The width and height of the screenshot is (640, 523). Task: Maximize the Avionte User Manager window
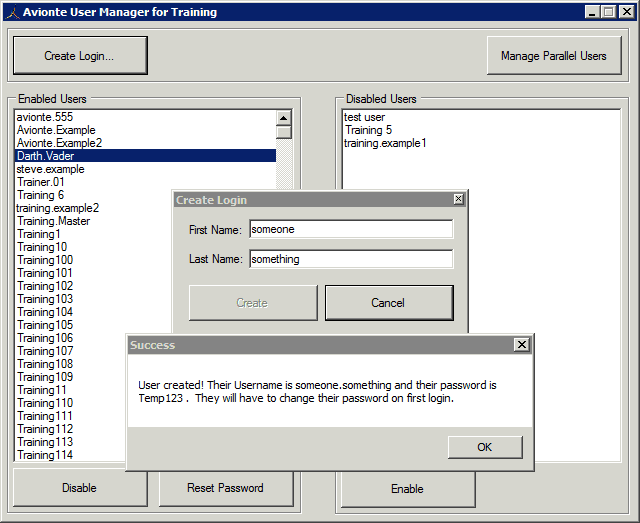609,12
